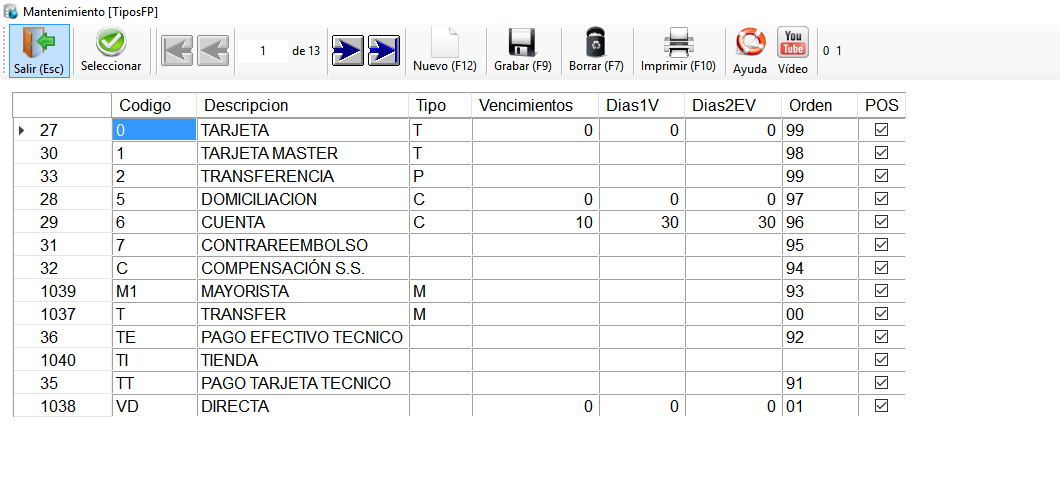The height and width of the screenshot is (503, 1060).
Task: Select the TIENDA description cell
Action: pos(303,360)
